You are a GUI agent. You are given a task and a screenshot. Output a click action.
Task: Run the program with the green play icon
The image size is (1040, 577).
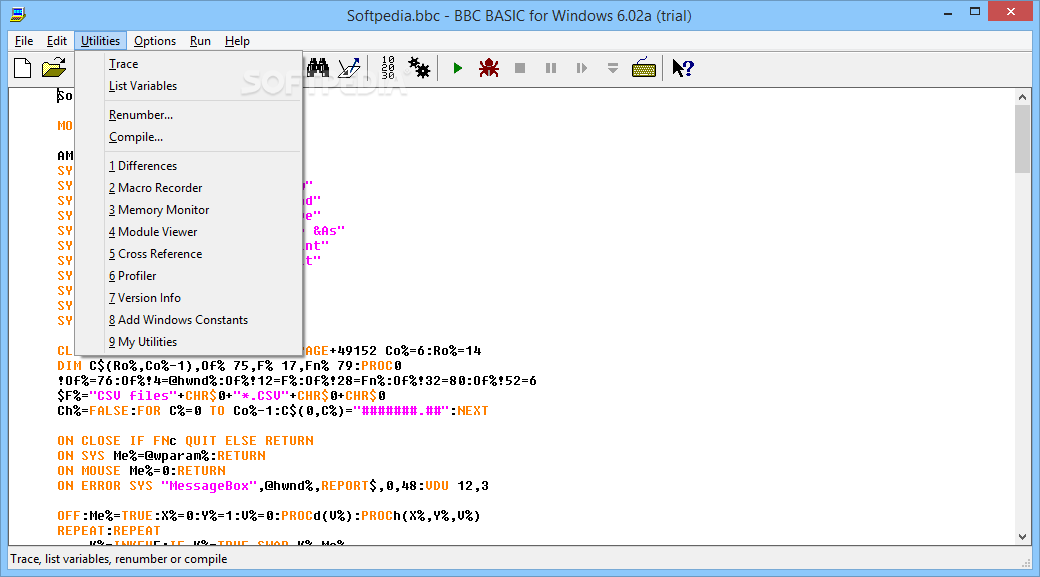458,68
